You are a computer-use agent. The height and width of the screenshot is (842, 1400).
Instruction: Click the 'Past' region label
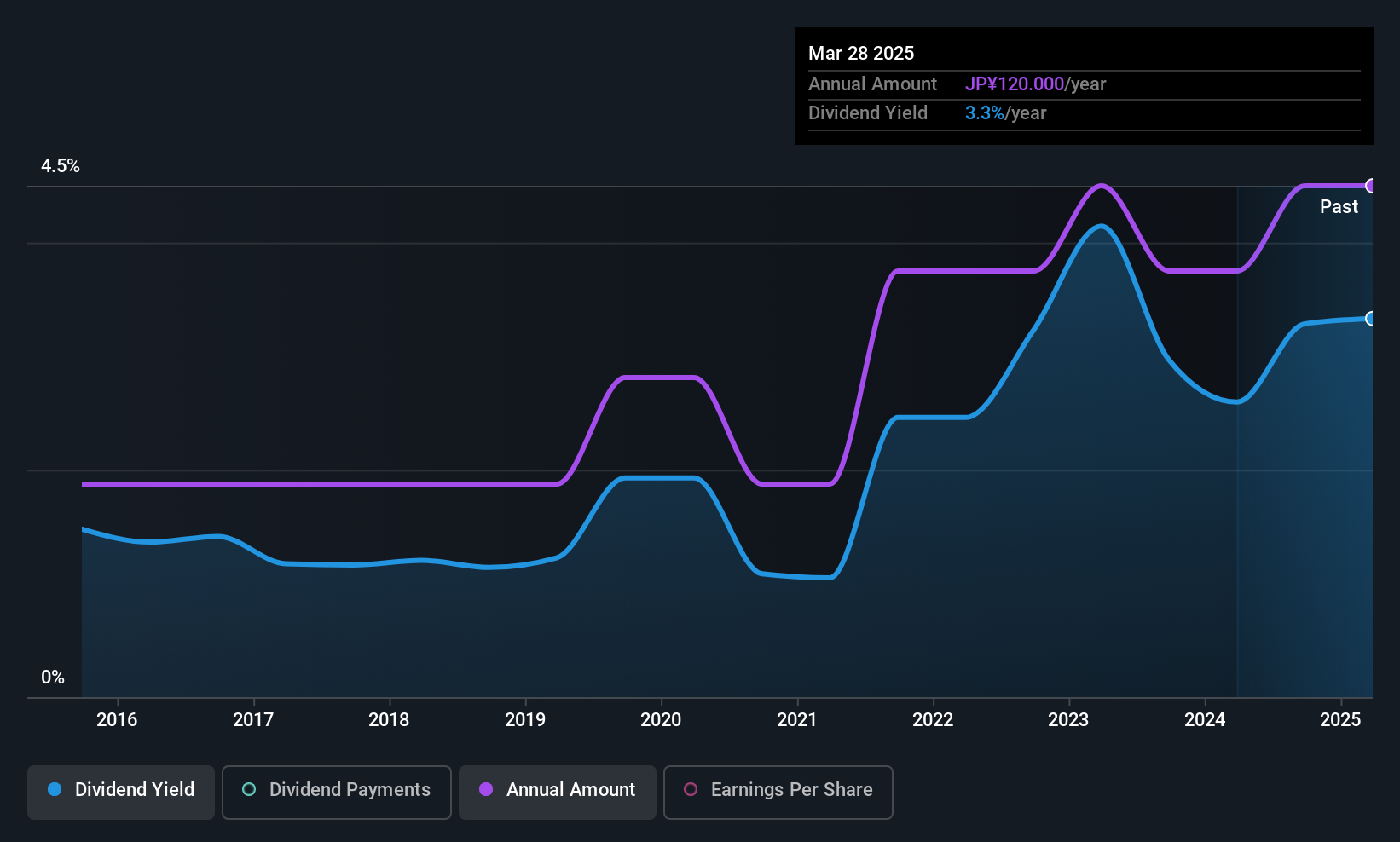pos(1339,206)
